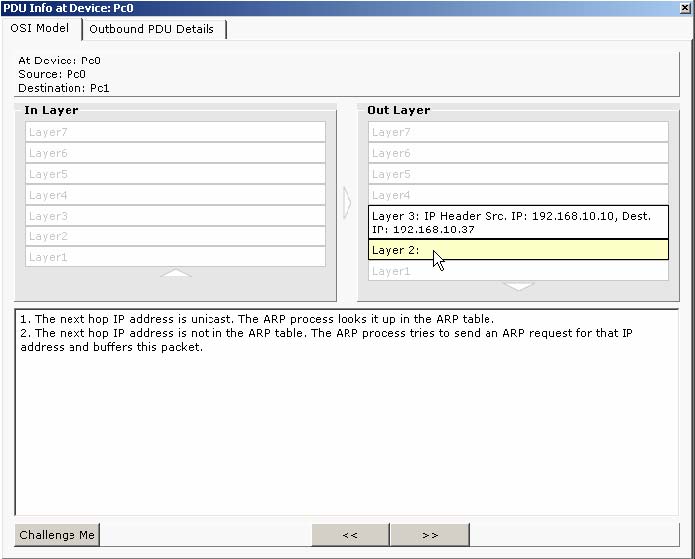Click In Layer Layer5 row

coord(175,174)
